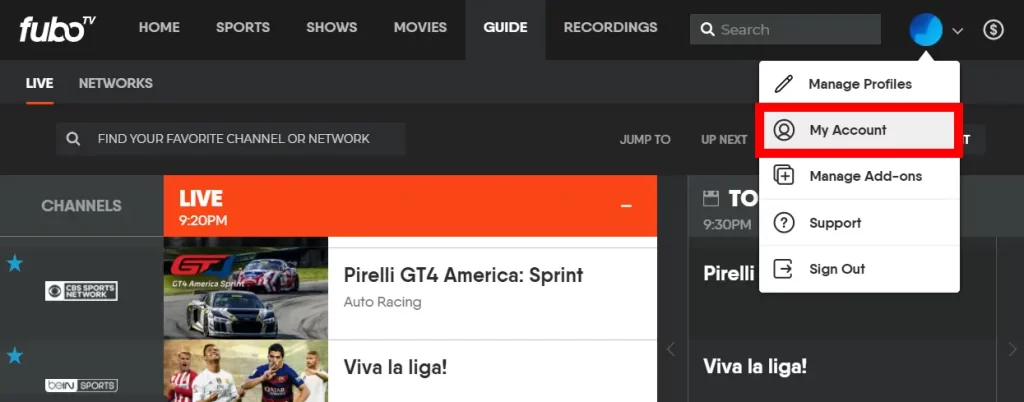Screen dimensions: 1024x402
Task: Click the channel search magnifier icon
Action: tap(73, 139)
